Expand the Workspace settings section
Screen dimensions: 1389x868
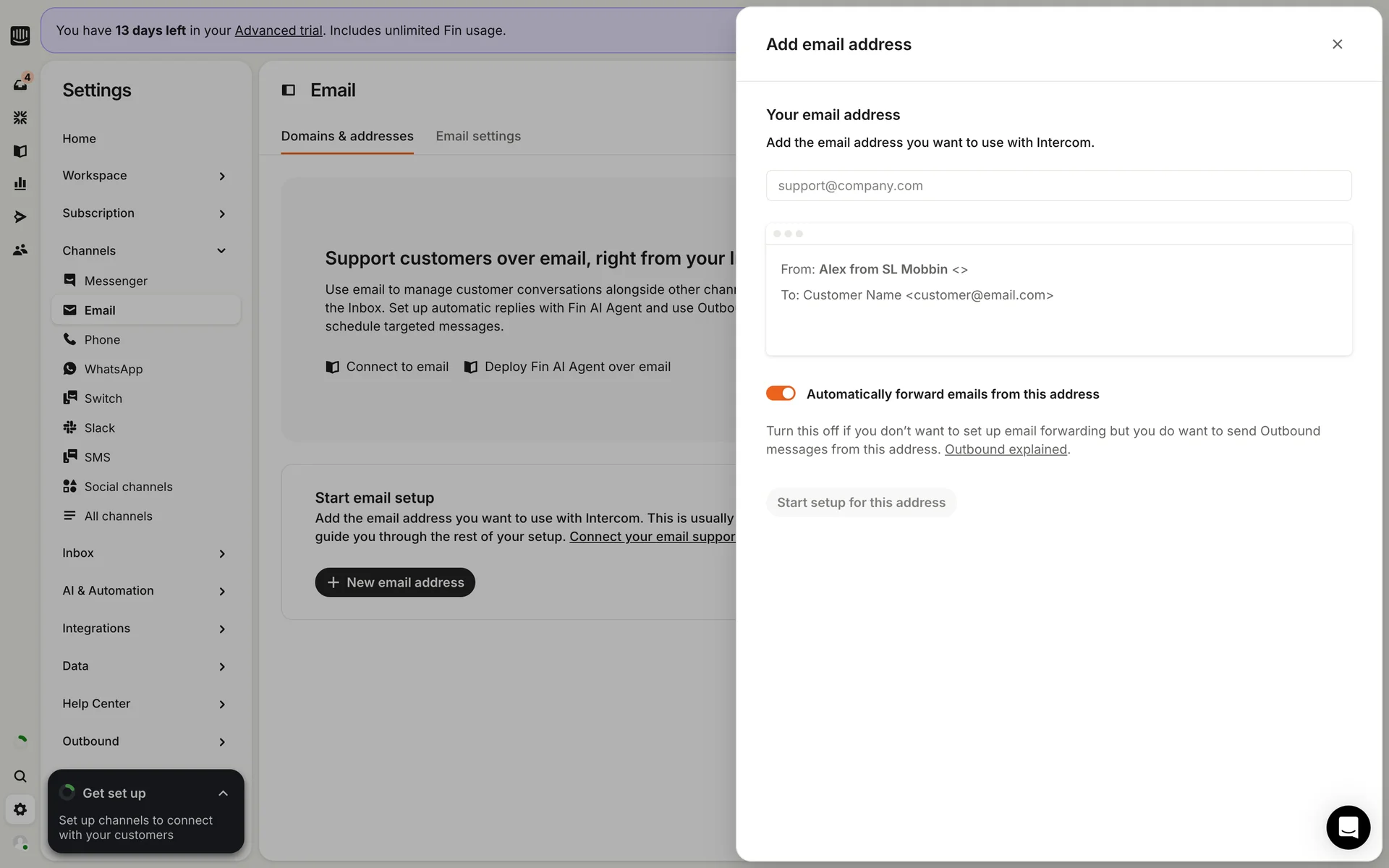point(145,176)
